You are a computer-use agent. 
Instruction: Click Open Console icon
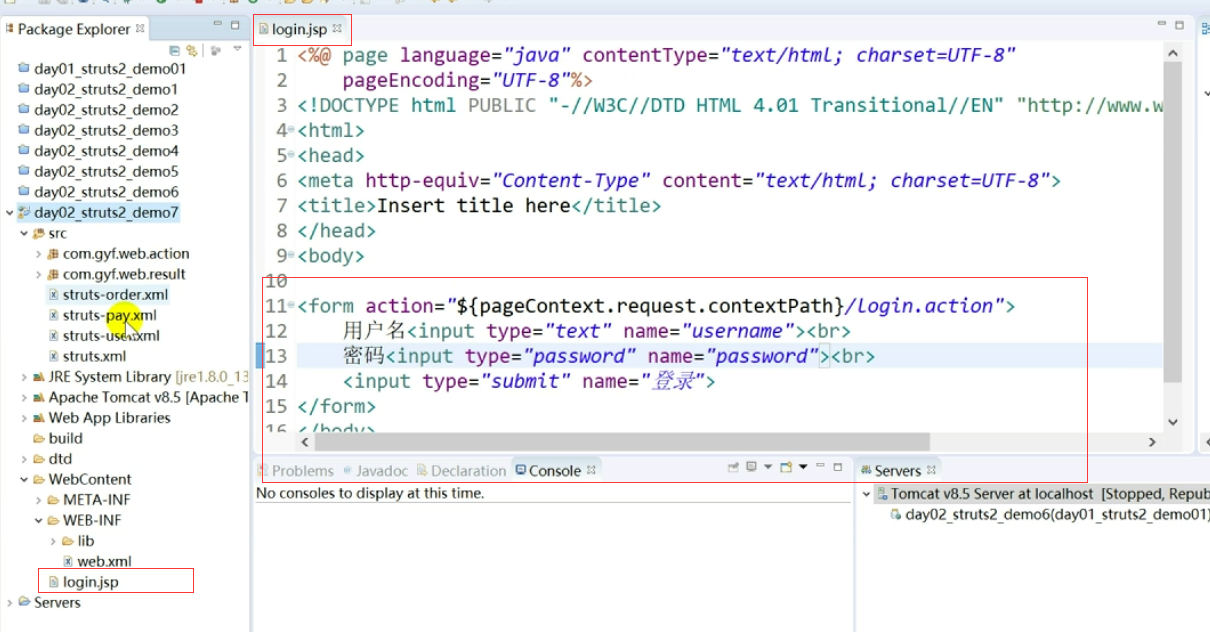tap(786, 467)
